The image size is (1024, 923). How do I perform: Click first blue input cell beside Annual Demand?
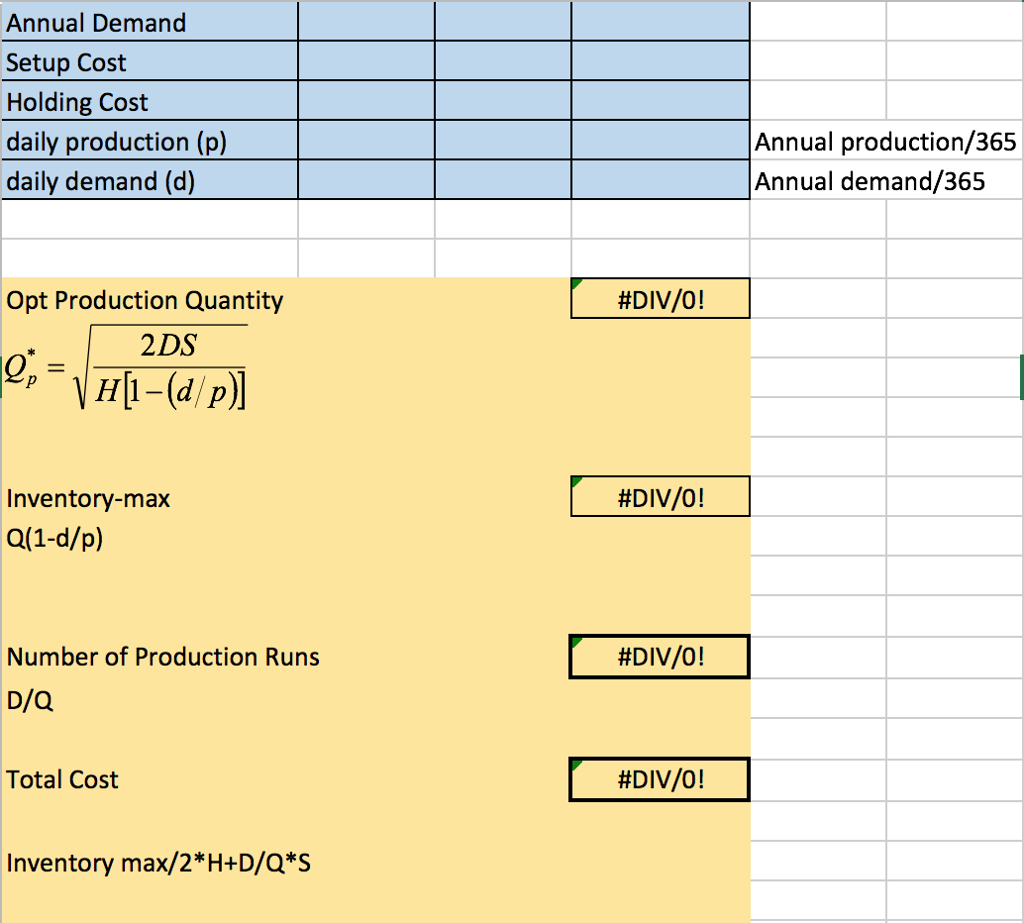[366, 22]
